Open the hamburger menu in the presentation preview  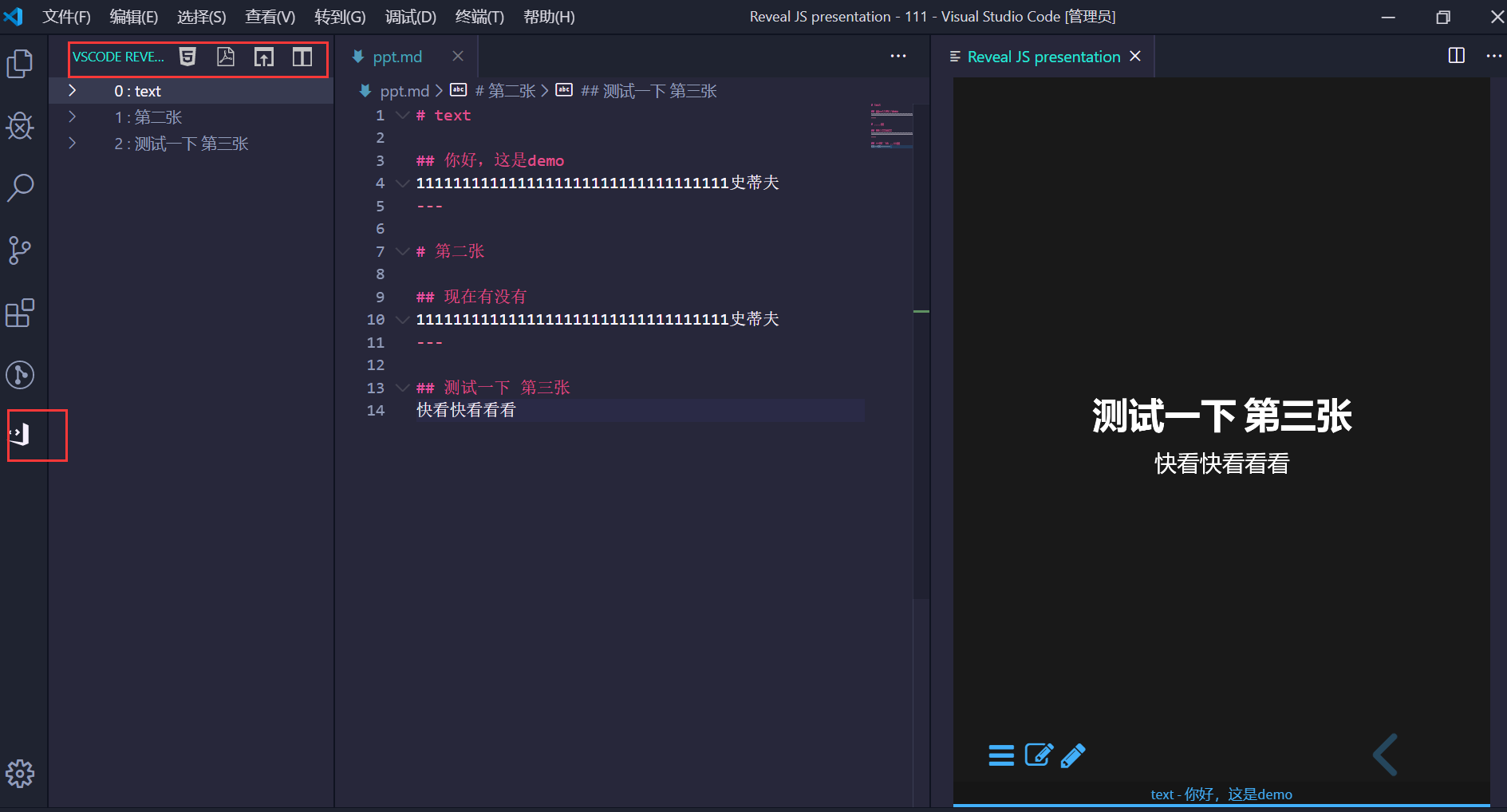click(x=1001, y=755)
